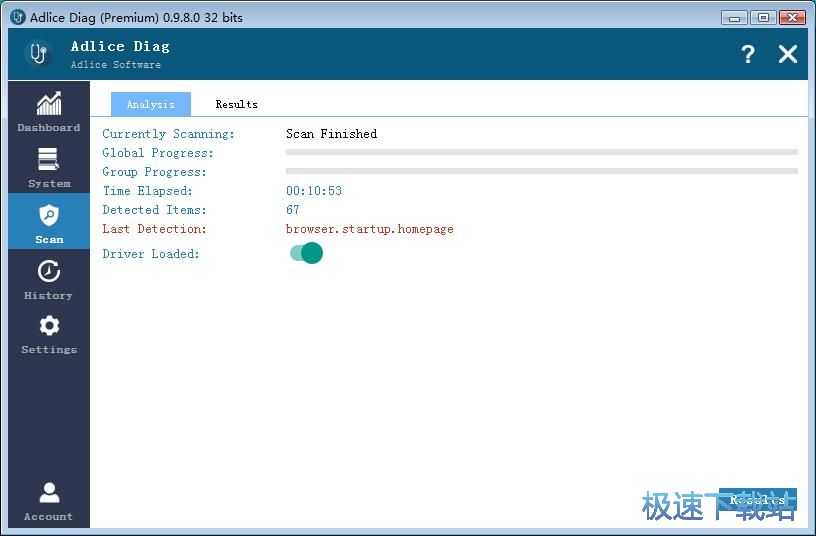This screenshot has width=816, height=536.
Task: Click the 'Driver Loaded:' label
Action: click(x=151, y=254)
